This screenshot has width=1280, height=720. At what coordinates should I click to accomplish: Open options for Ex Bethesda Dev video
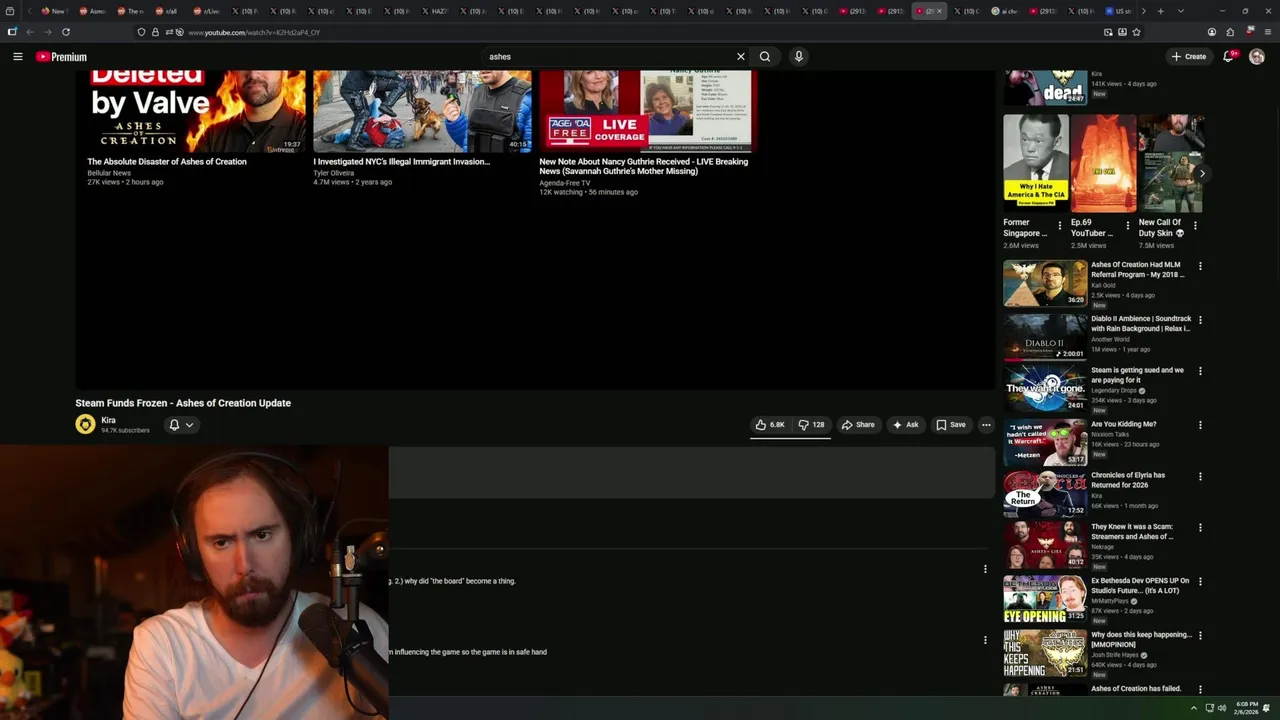[x=1200, y=582]
